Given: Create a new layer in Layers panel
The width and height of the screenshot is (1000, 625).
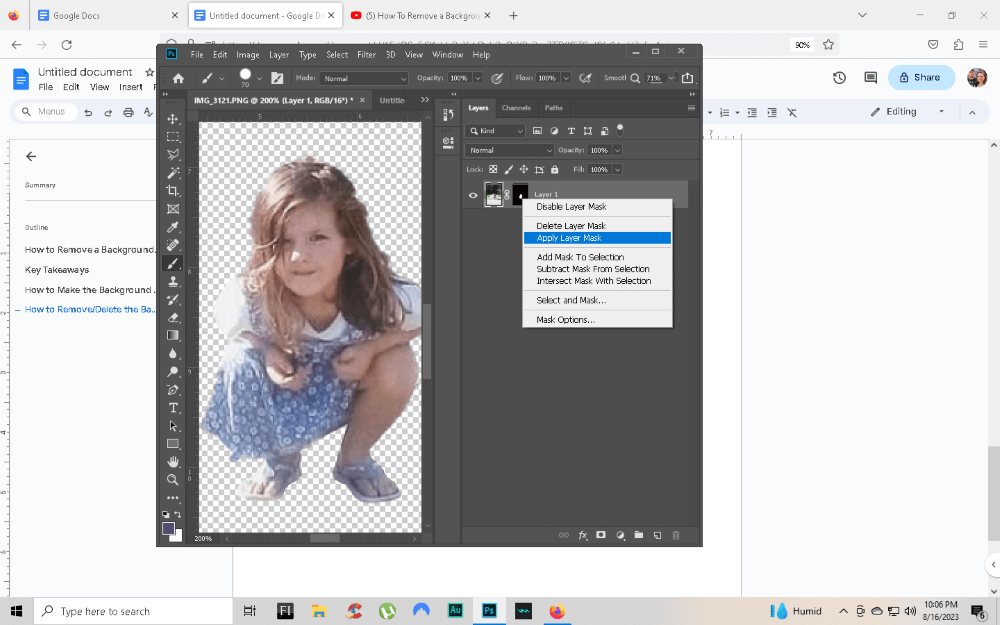Looking at the screenshot, I should coord(658,535).
